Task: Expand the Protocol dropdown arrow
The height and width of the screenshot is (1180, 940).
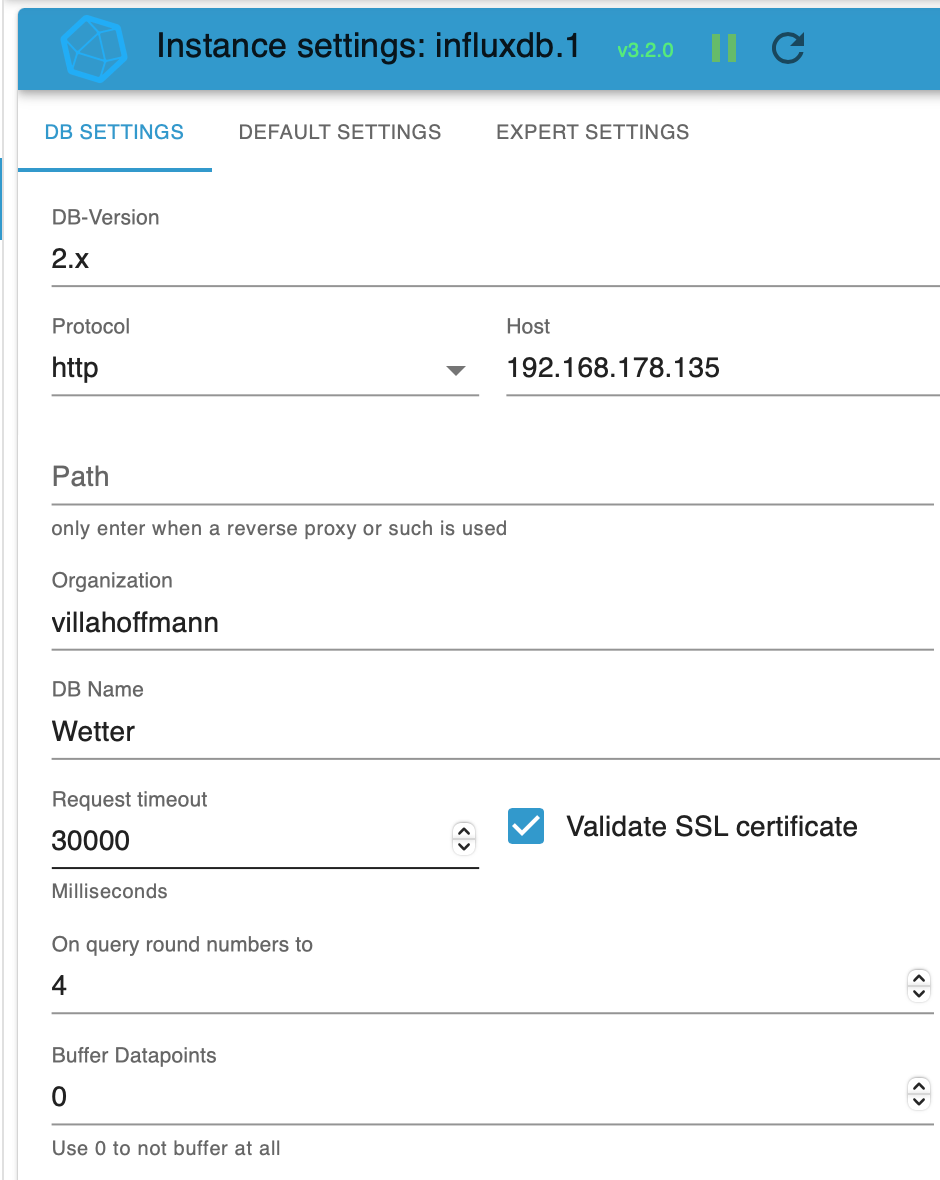Action: (456, 370)
